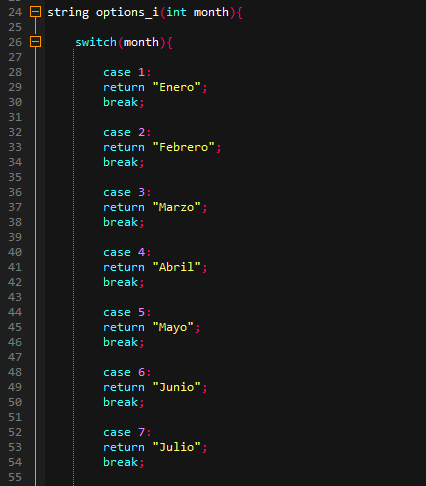Viewport: 426px width, 486px height.
Task: Click the 'string' return type keyword
Action: coord(68,13)
